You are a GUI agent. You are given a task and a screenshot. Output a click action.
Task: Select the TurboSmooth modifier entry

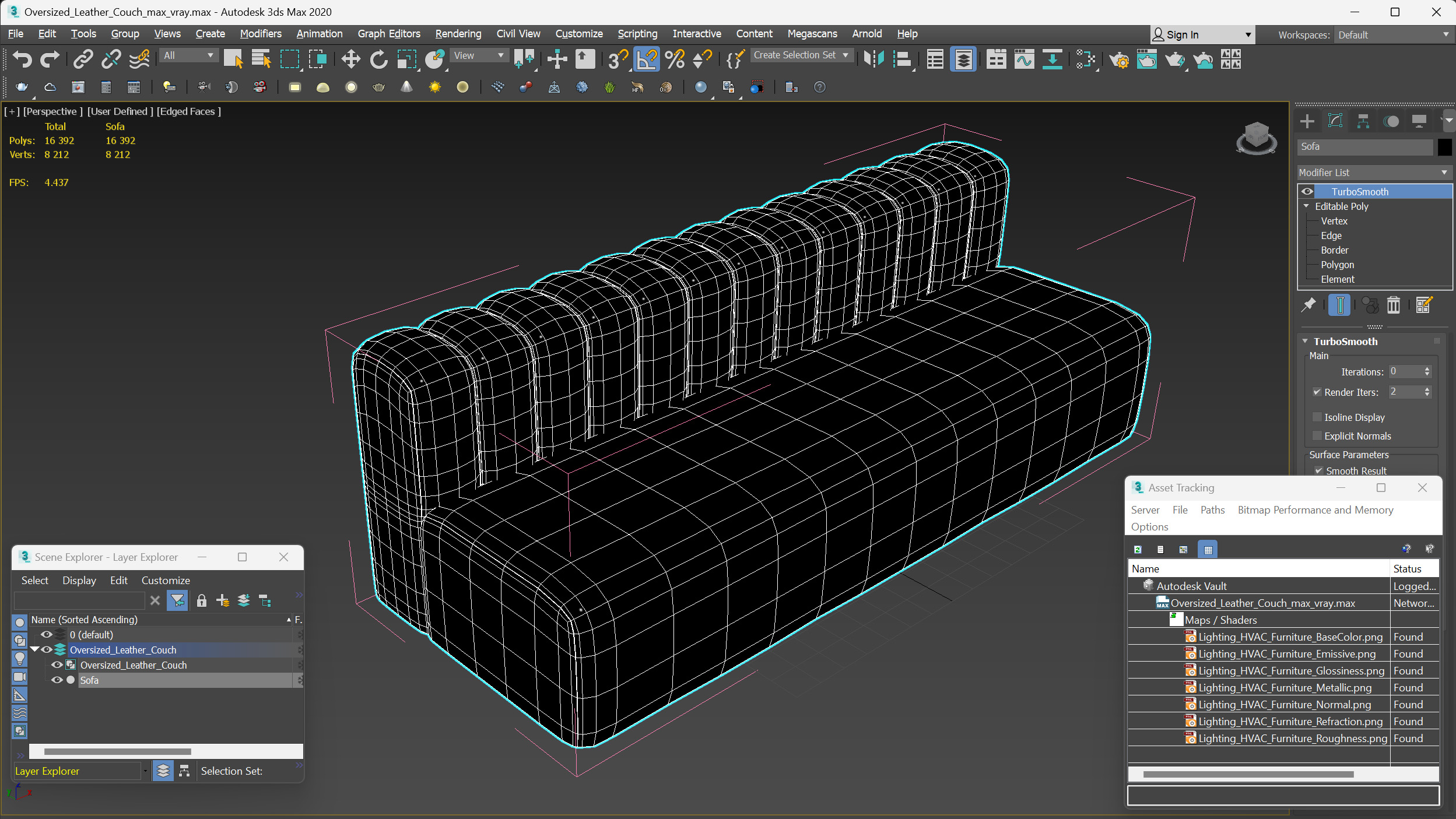point(1359,192)
